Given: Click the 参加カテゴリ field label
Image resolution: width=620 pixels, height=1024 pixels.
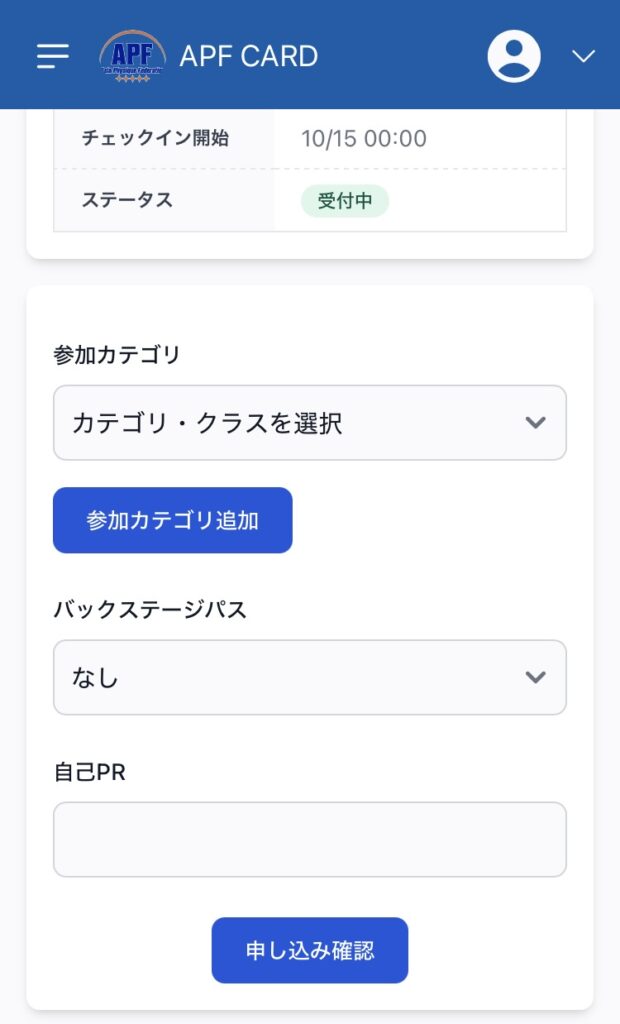Looking at the screenshot, I should coord(117,355).
